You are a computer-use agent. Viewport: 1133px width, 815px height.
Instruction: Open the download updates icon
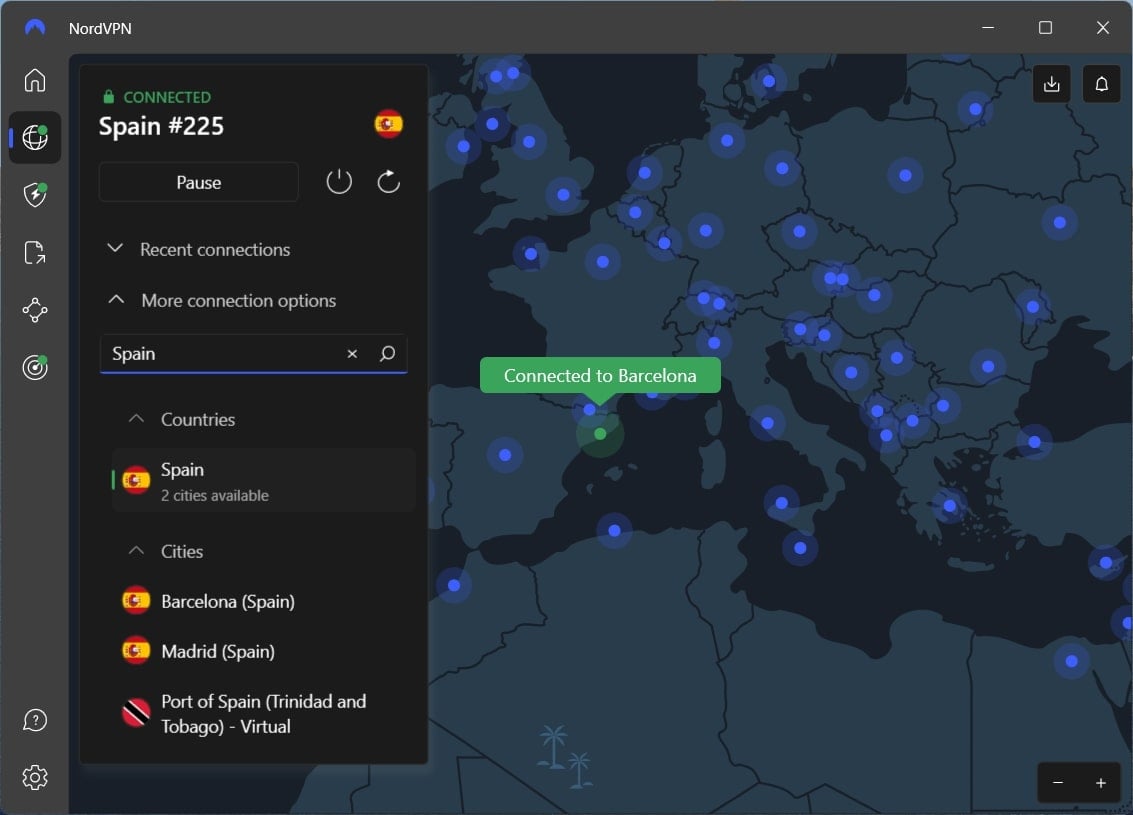pyautogui.click(x=1051, y=84)
